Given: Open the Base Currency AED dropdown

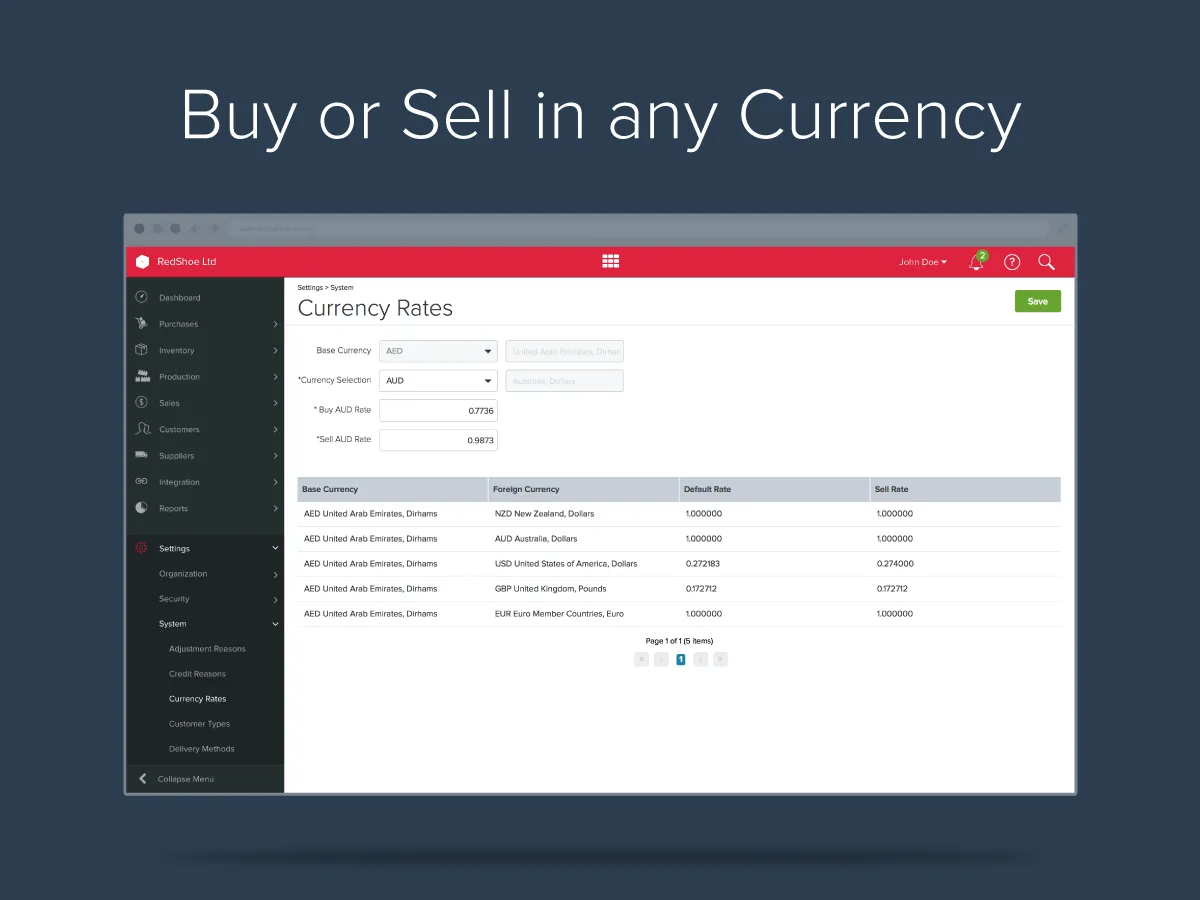Looking at the screenshot, I should click(438, 351).
